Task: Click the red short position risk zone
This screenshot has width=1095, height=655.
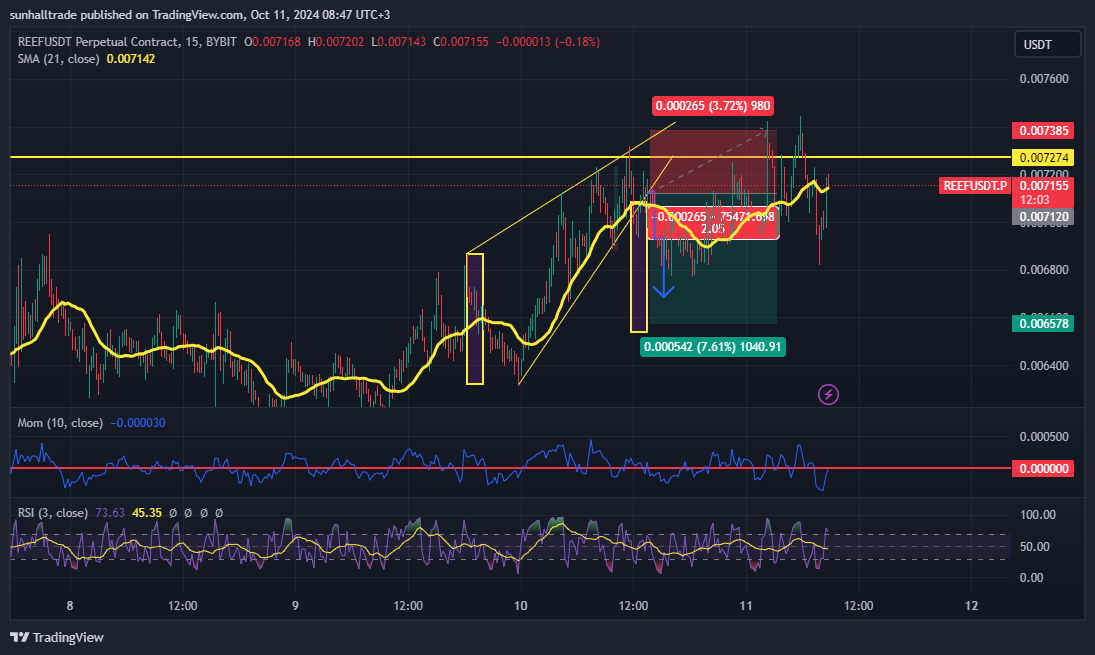Action: coord(712,161)
